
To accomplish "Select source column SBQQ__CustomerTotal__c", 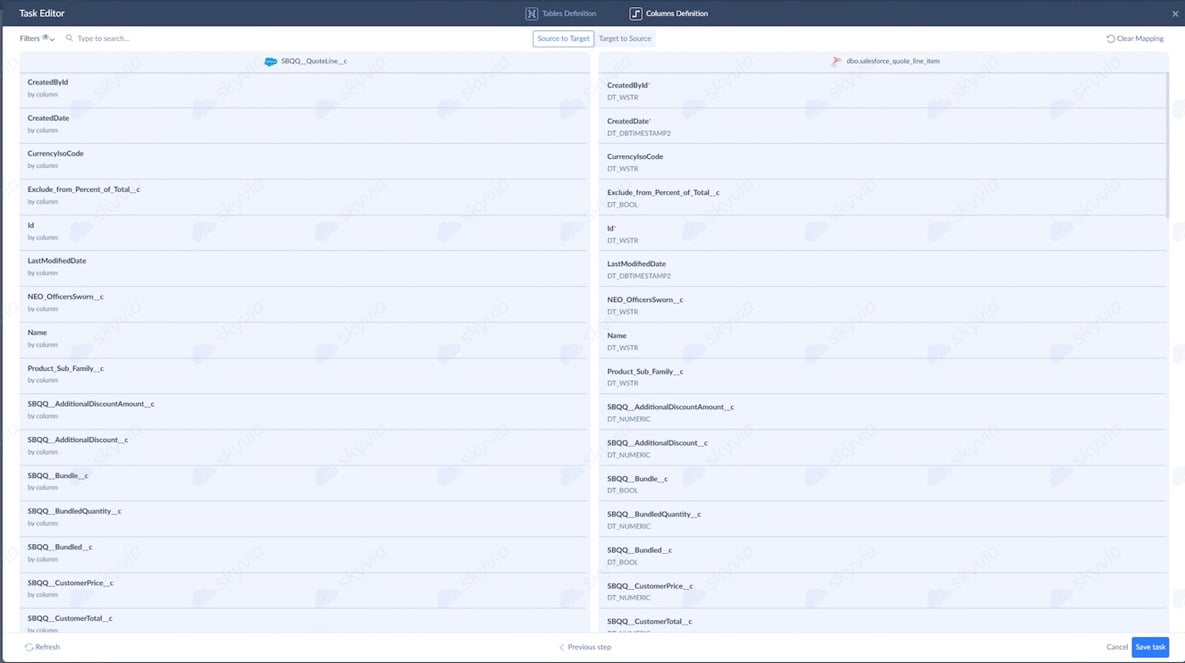I will 304,621.
